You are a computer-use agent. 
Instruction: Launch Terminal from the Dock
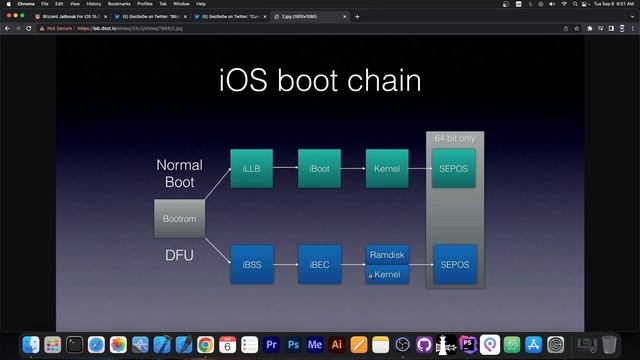[x=75, y=345]
